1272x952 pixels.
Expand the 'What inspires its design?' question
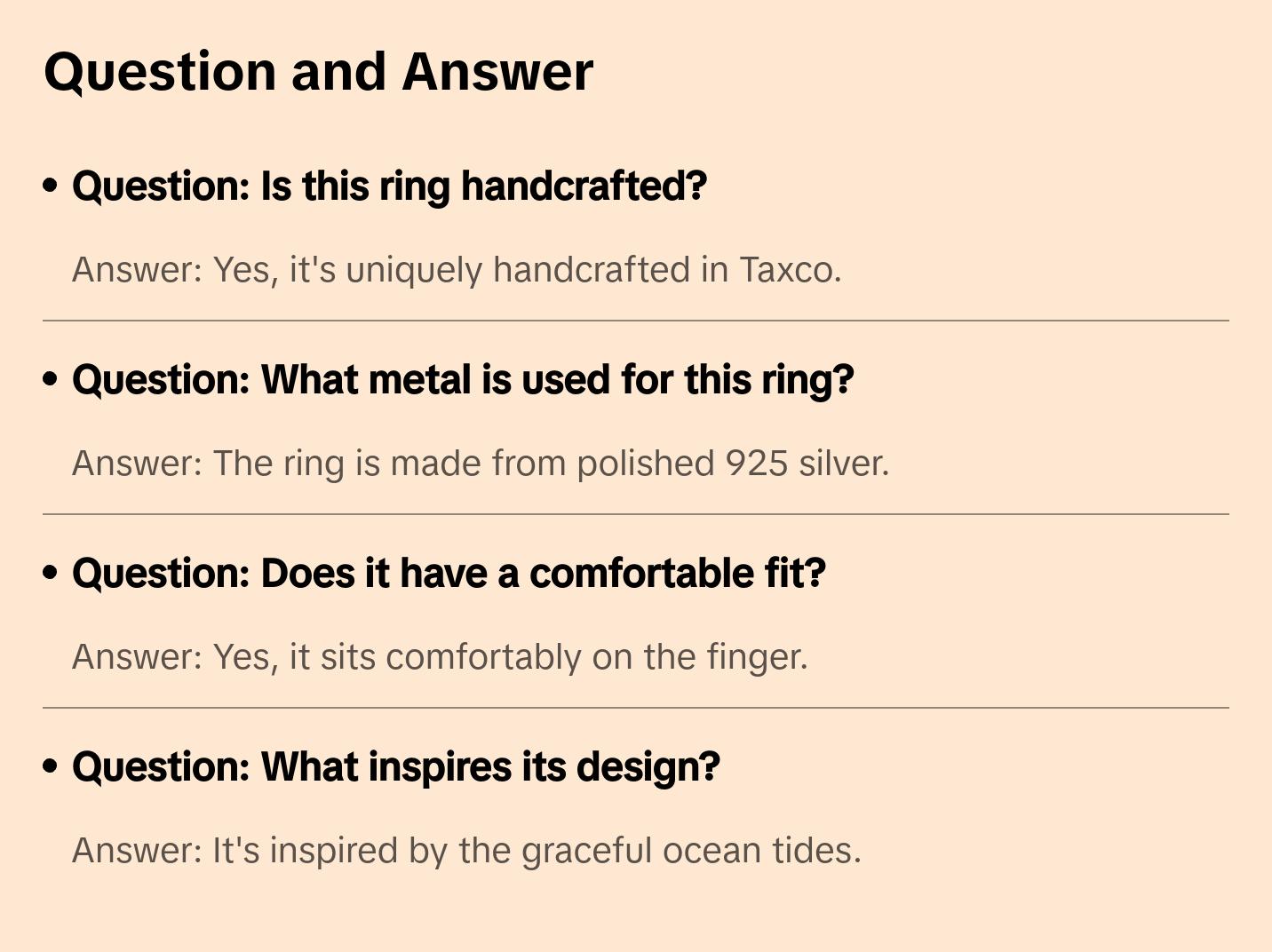click(x=395, y=767)
